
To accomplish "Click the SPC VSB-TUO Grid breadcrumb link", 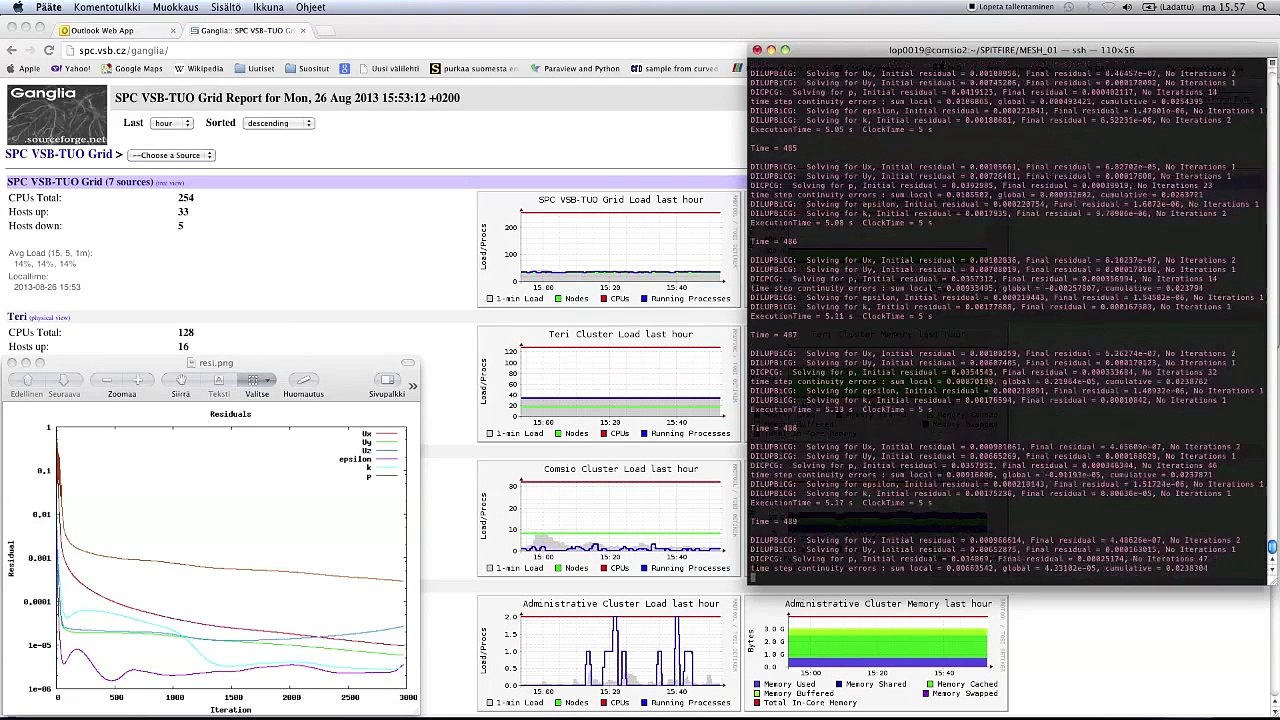I will (x=58, y=154).
